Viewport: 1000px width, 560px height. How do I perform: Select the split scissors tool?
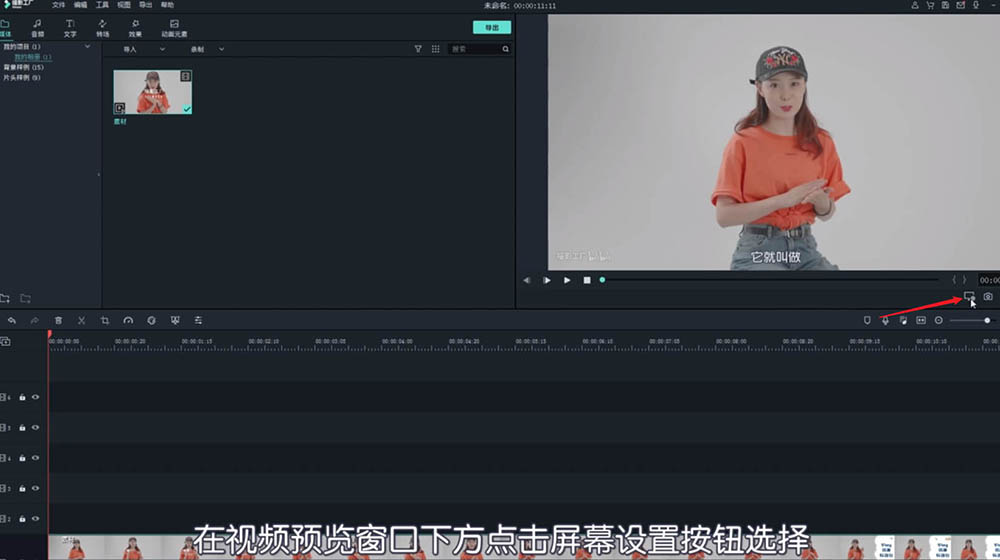82,320
